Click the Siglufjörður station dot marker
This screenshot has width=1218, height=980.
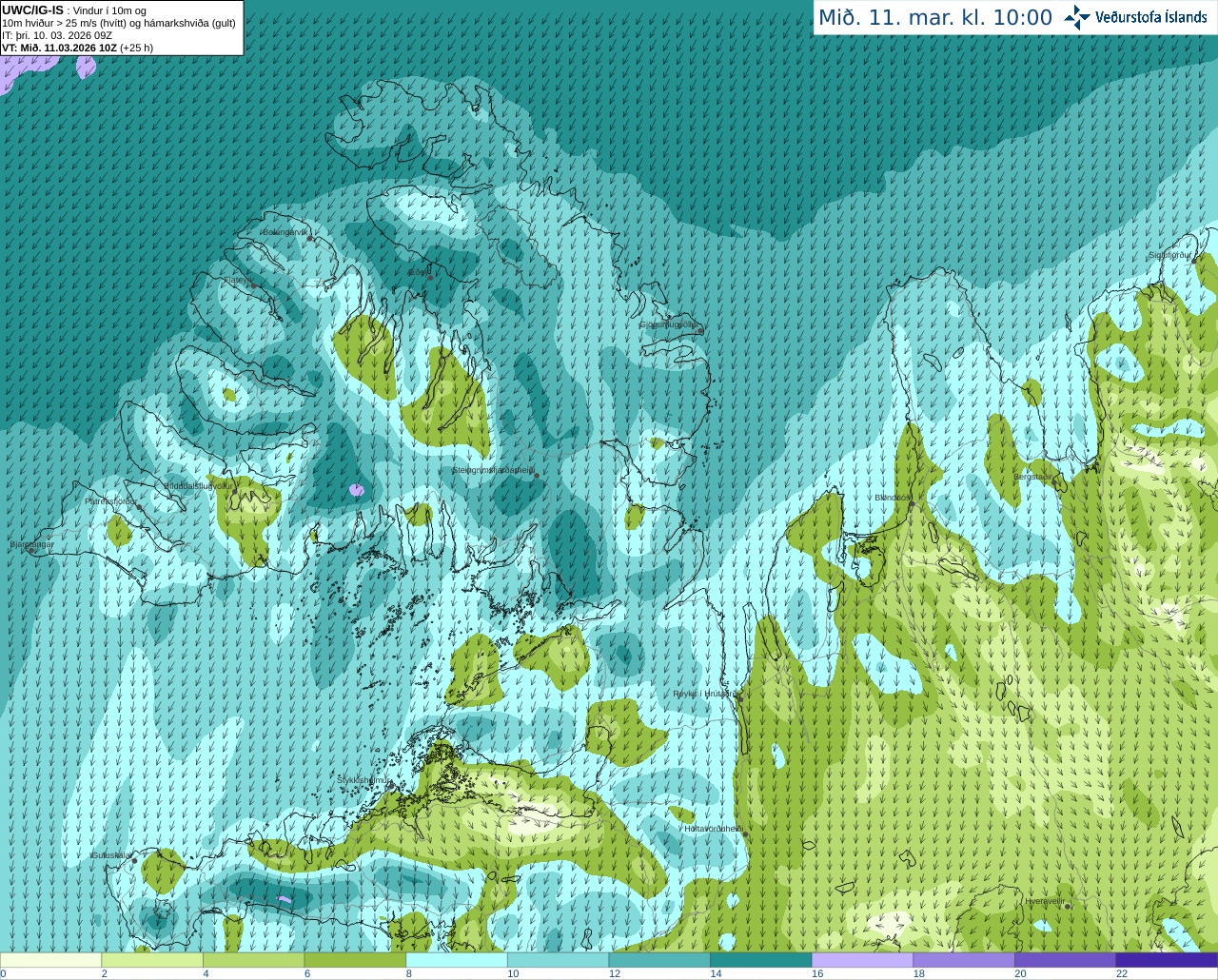[1193, 262]
